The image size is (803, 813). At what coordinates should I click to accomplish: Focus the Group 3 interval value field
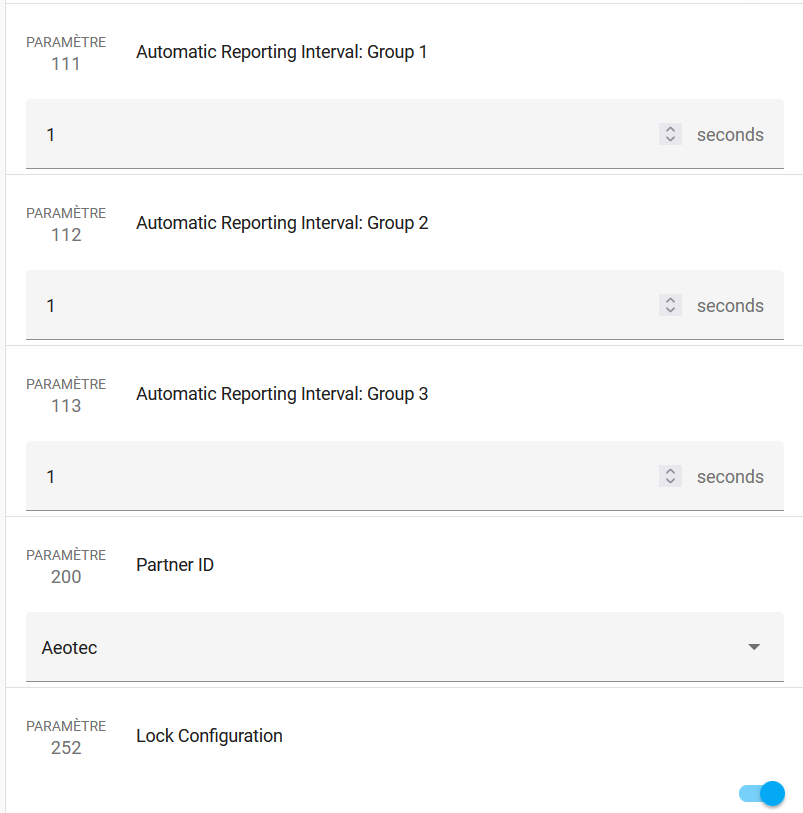pos(340,477)
